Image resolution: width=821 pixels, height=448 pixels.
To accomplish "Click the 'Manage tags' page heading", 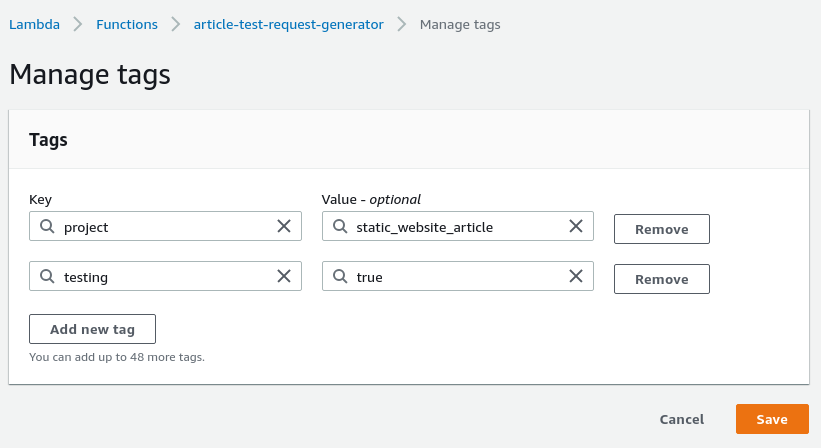I will 90,74.
